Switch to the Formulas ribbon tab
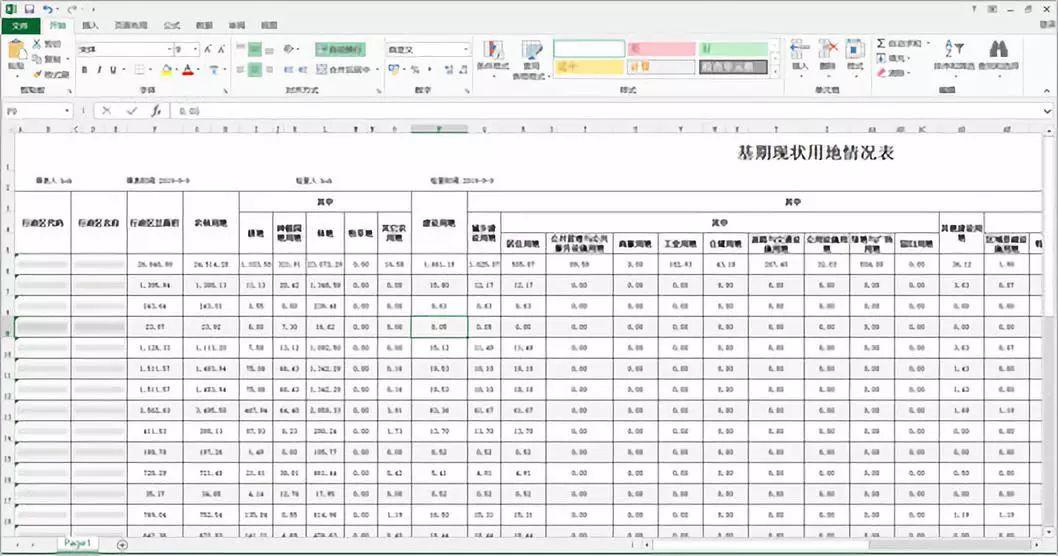 point(172,26)
